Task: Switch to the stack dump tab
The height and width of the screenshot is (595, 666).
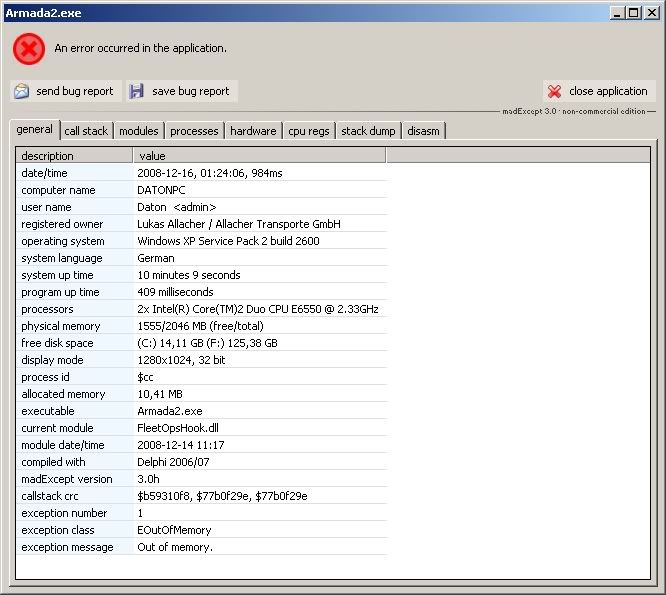Action: [368, 131]
